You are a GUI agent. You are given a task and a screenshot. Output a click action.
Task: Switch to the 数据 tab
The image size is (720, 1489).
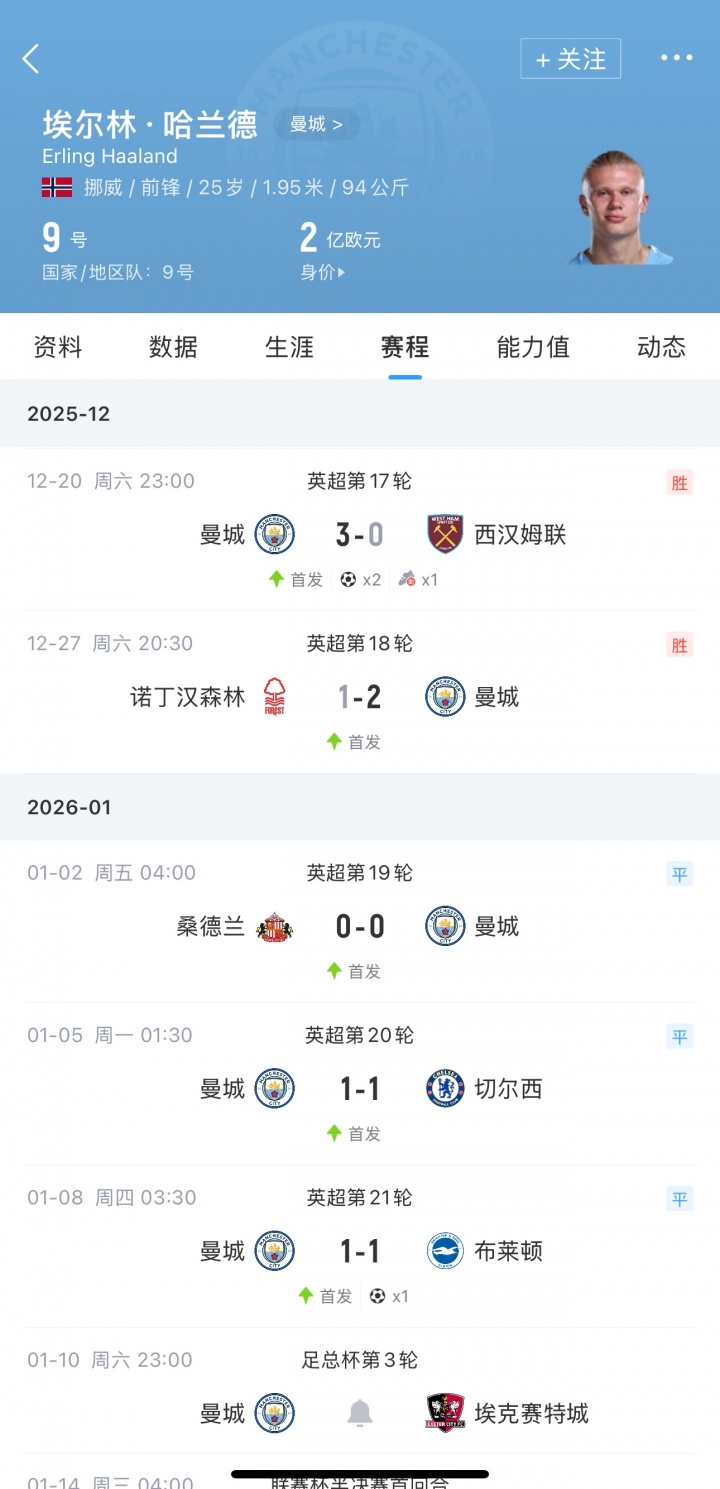pyautogui.click(x=173, y=347)
